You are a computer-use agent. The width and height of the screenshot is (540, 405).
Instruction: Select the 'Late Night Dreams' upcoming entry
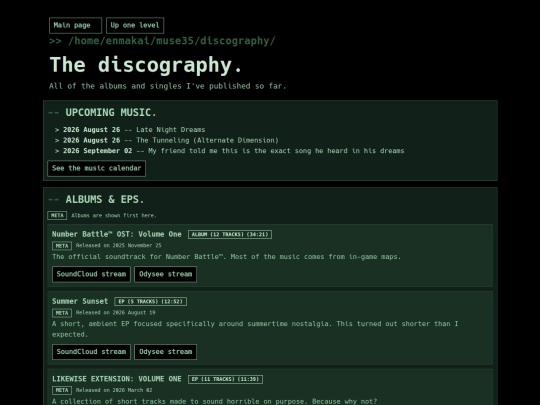170,130
